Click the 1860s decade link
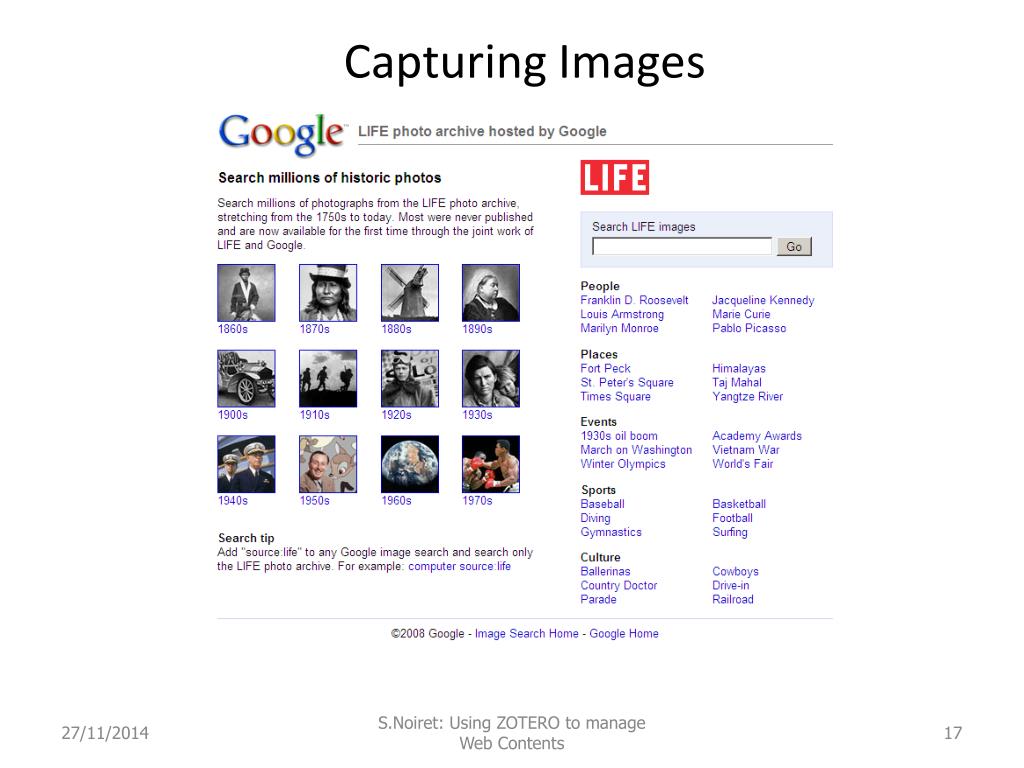Screen dimensions: 1024x768 [232, 329]
